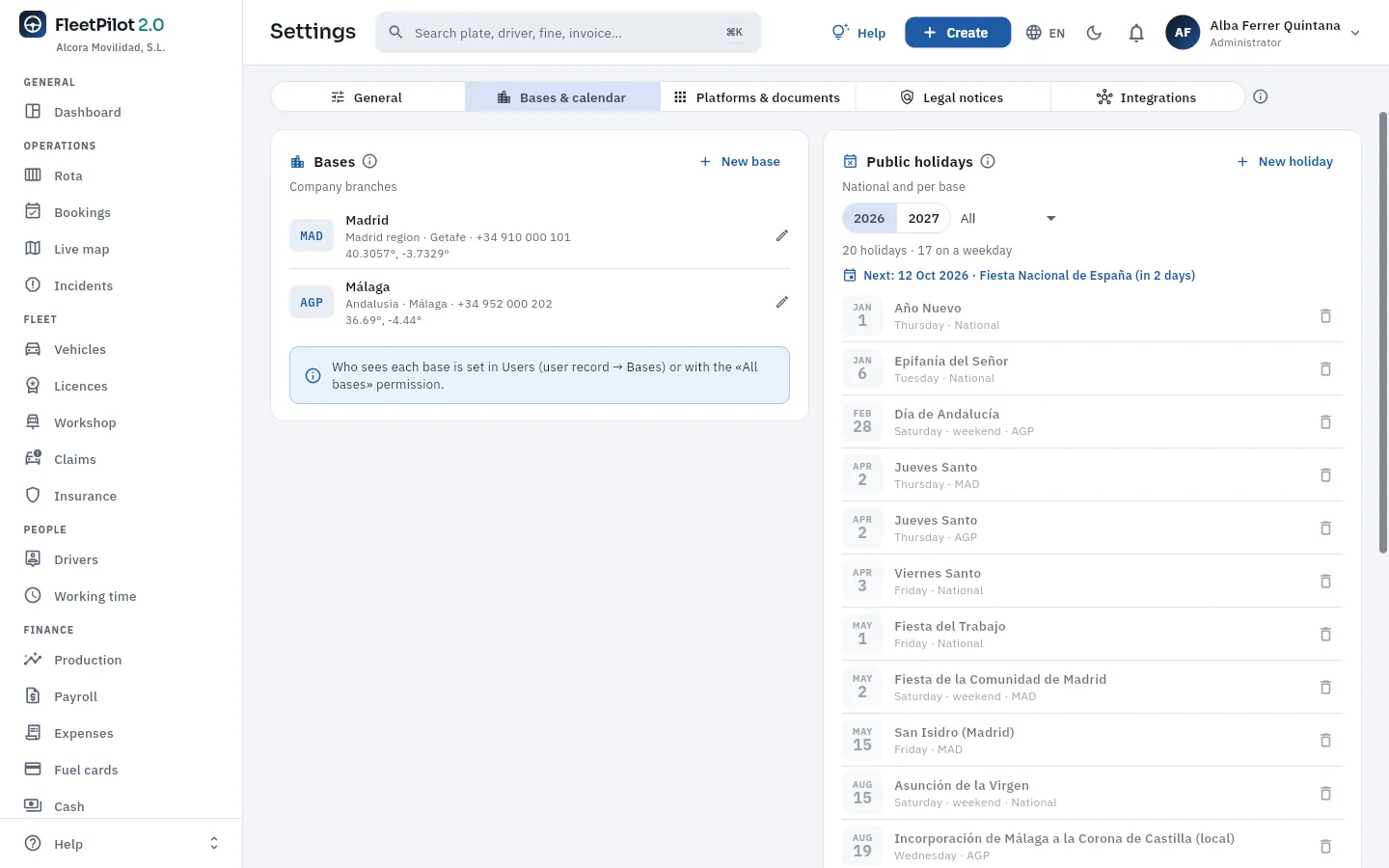Select the 2026 year toggle
The height and width of the screenshot is (868, 1389).
coord(869,219)
